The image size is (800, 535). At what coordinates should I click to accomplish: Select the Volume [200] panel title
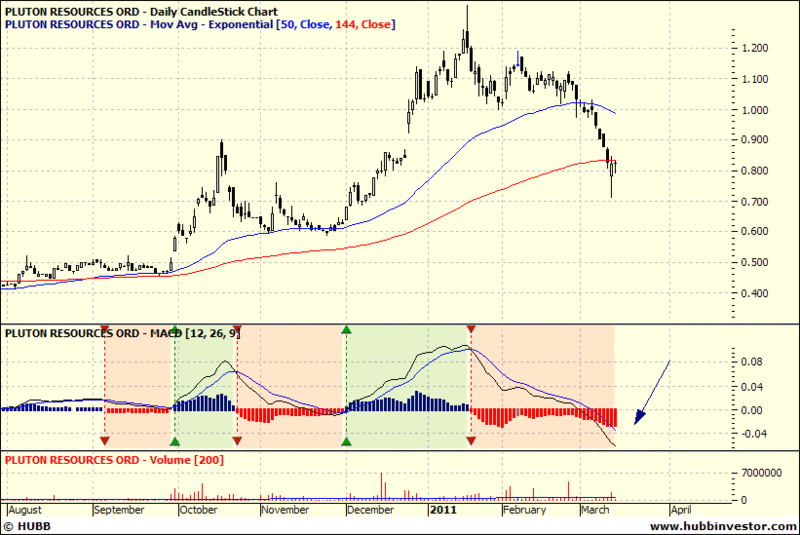point(114,460)
